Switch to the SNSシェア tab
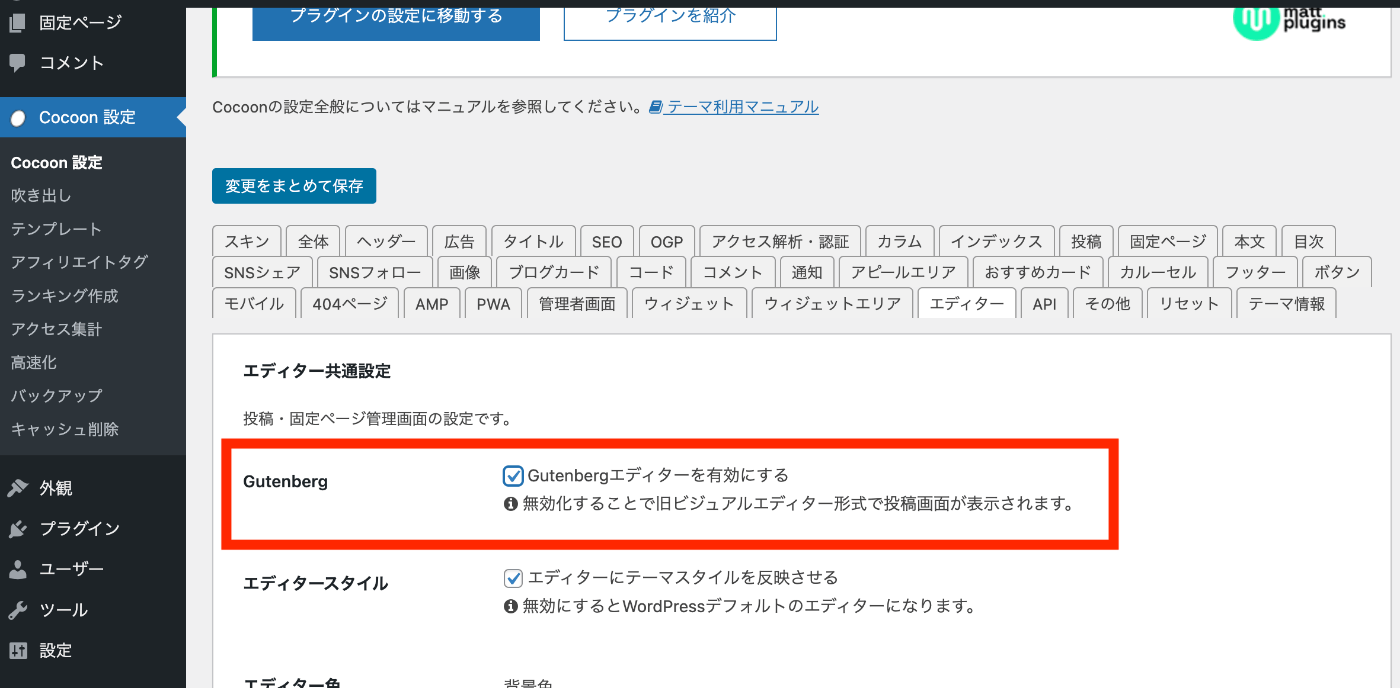1400x688 pixels. pyautogui.click(x=262, y=272)
